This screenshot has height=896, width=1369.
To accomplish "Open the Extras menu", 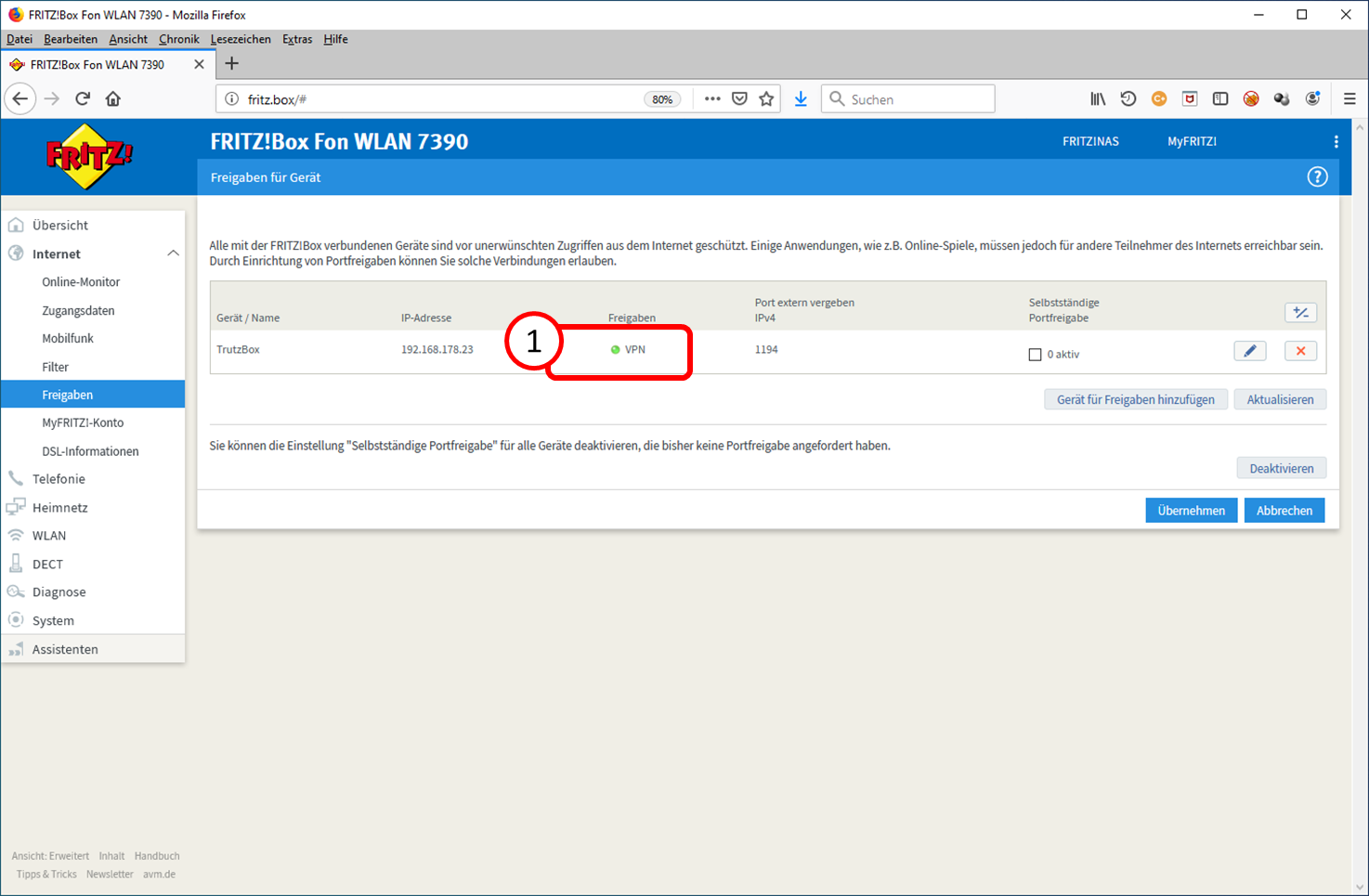I will point(297,39).
